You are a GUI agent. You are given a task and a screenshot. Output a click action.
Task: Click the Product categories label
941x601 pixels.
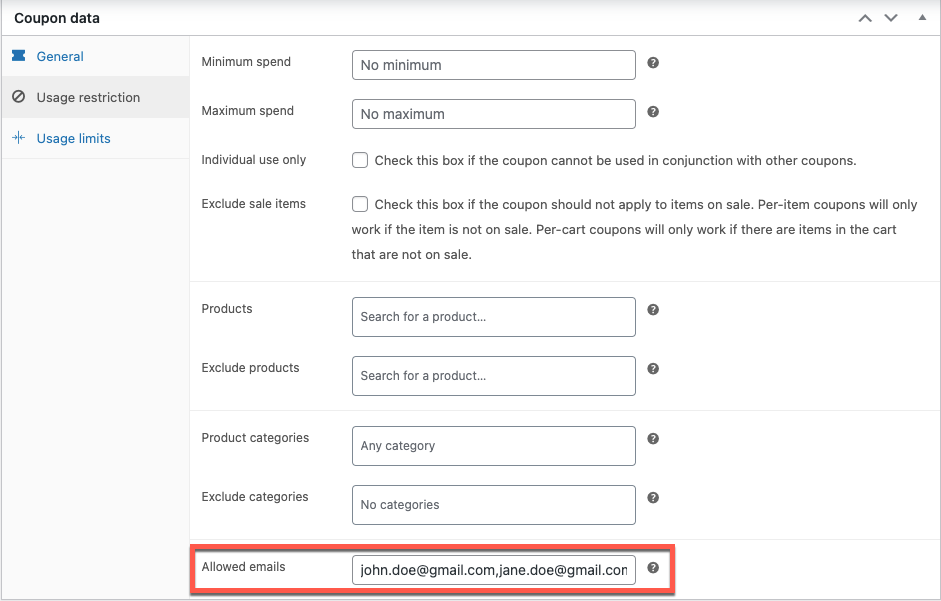click(255, 438)
